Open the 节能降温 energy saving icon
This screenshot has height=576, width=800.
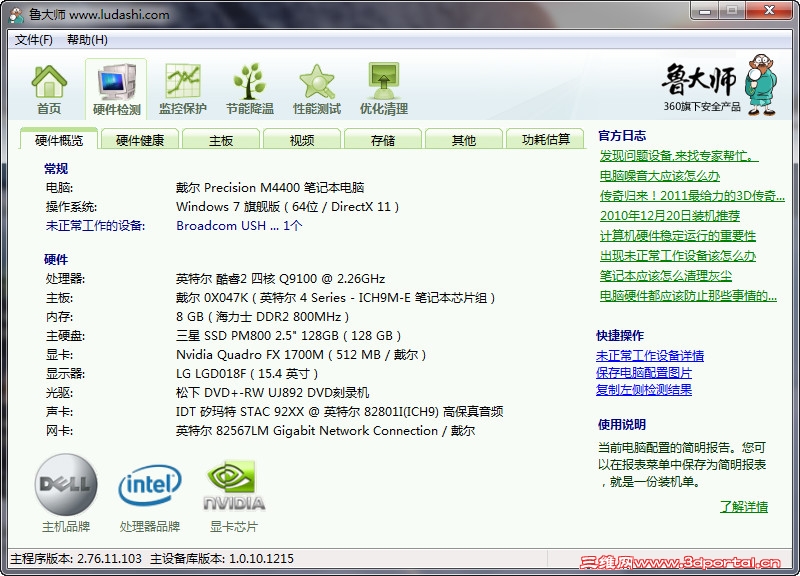pyautogui.click(x=249, y=89)
